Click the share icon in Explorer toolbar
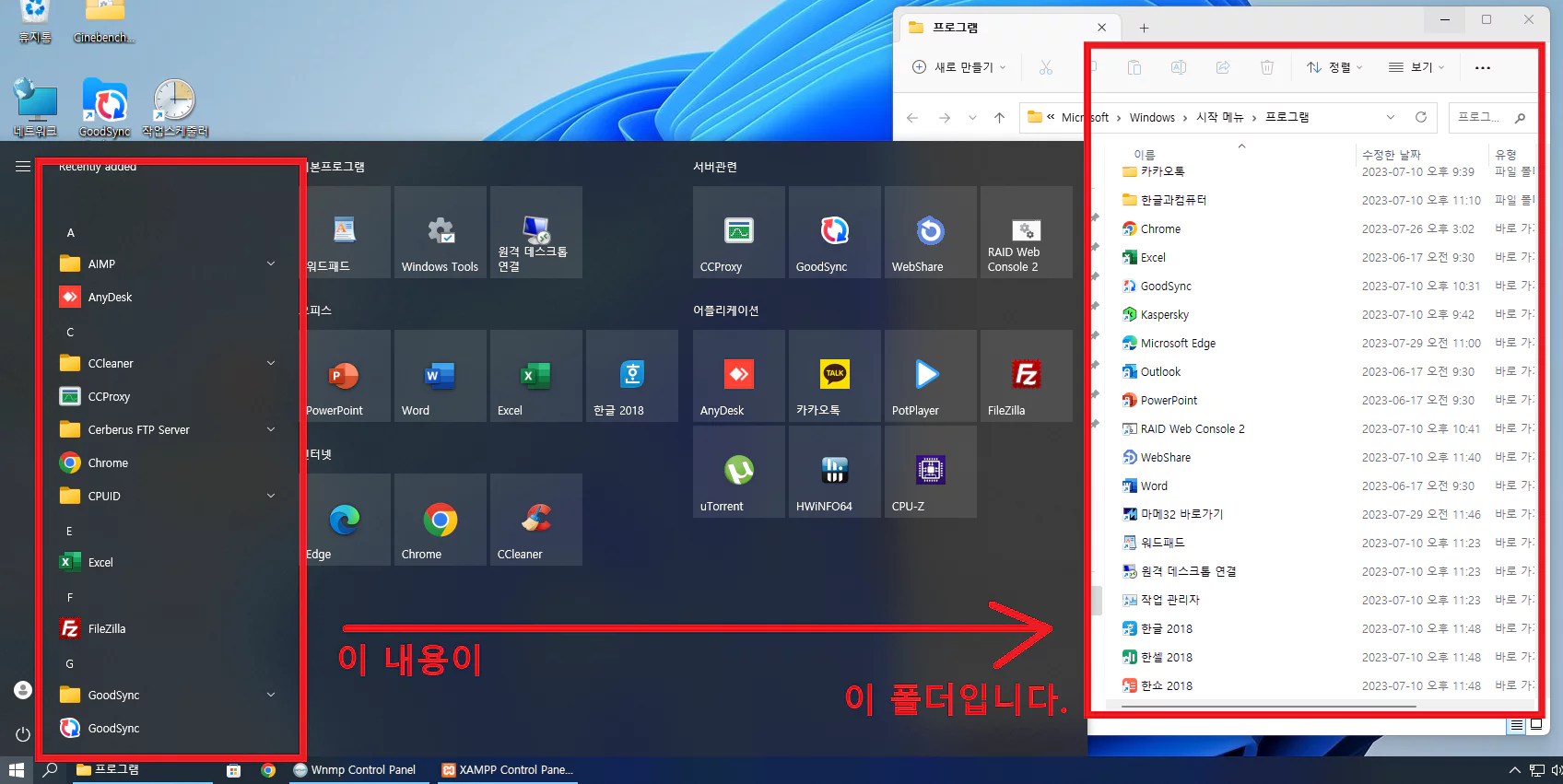 tap(1223, 67)
